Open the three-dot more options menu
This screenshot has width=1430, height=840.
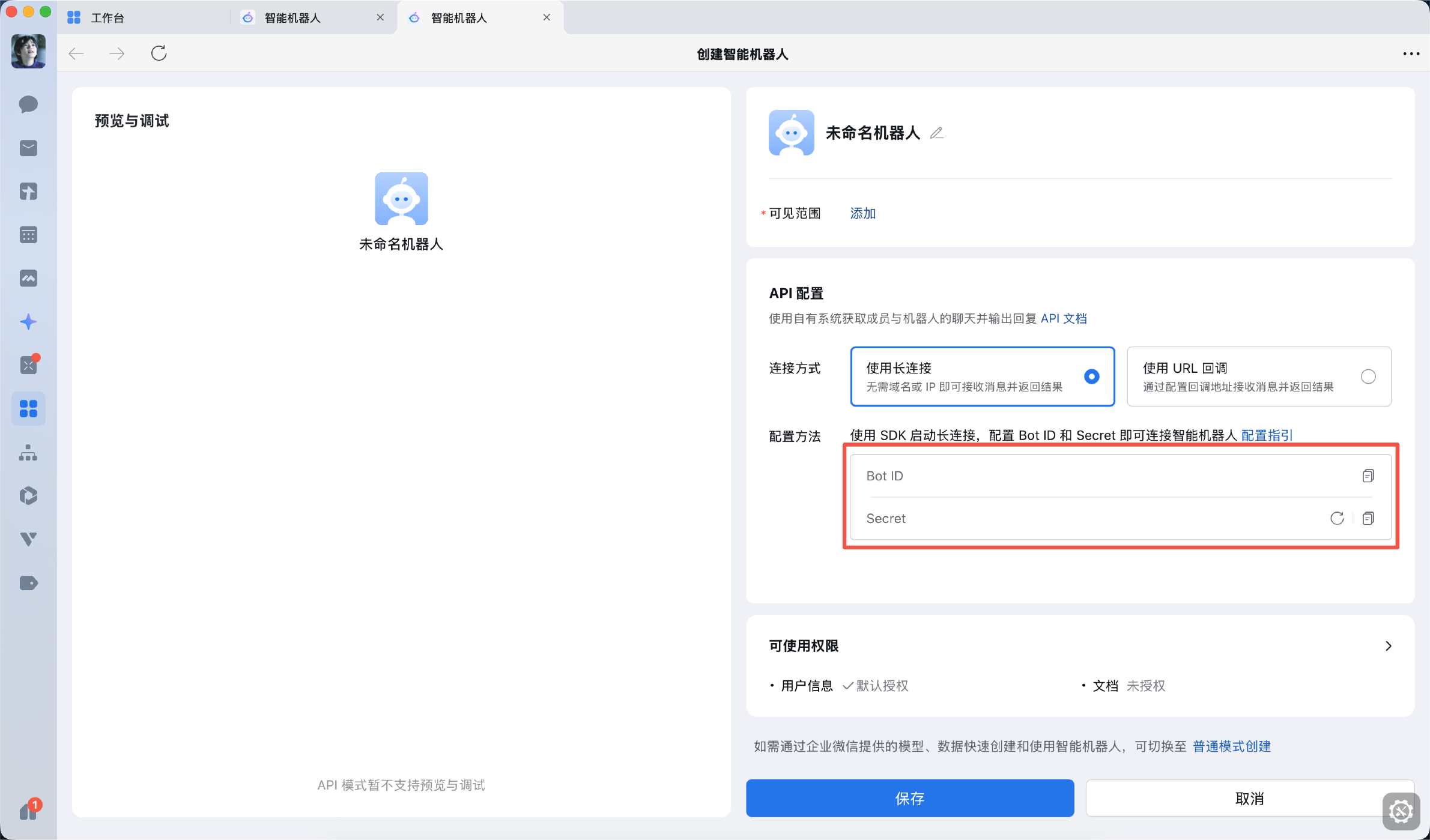(x=1411, y=53)
